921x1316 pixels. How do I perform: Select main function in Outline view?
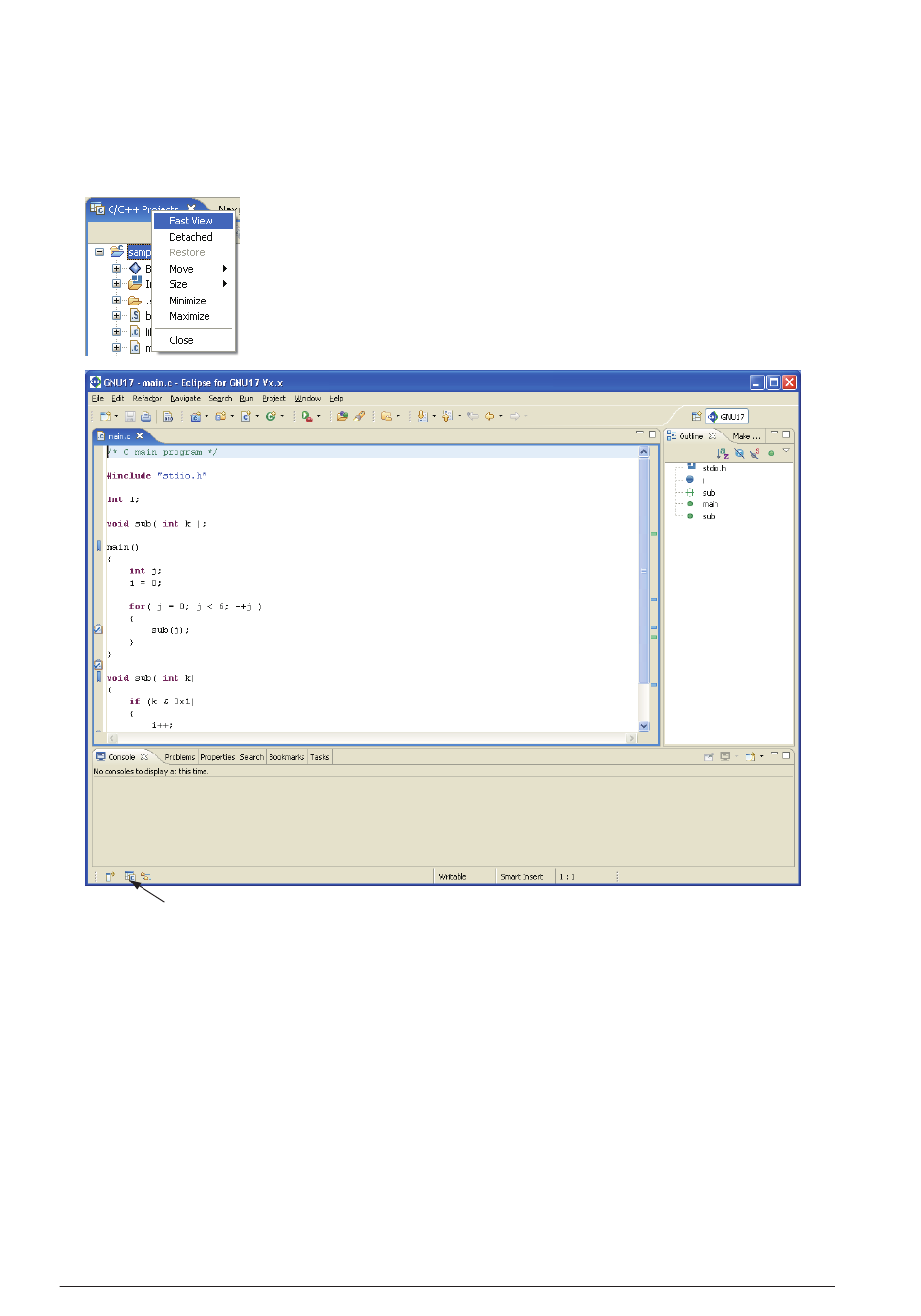point(710,504)
